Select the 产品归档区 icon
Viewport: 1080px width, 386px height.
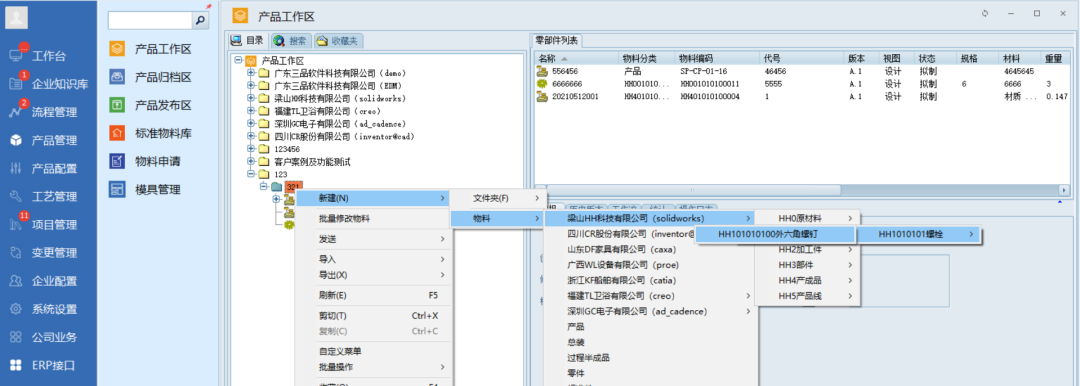(x=117, y=77)
